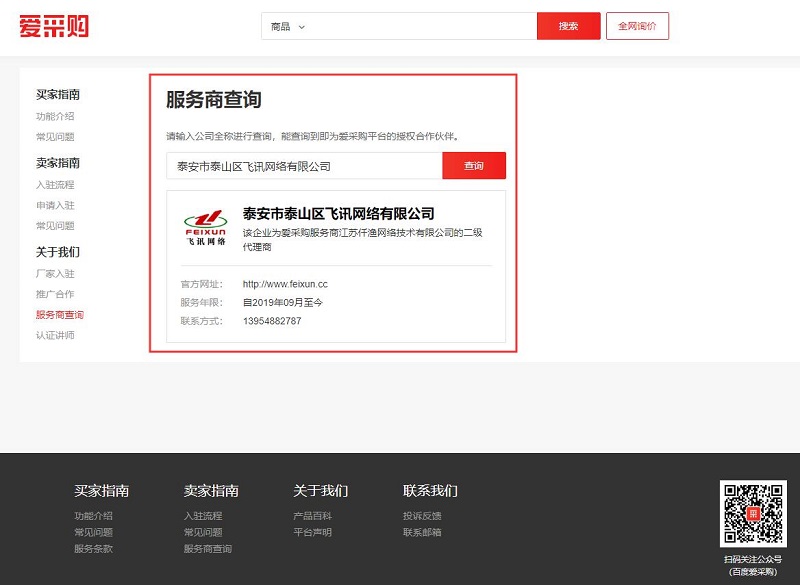Viewport: 800px width, 585px height.
Task: Click the red 查询 button
Action: pyautogui.click(x=474, y=166)
